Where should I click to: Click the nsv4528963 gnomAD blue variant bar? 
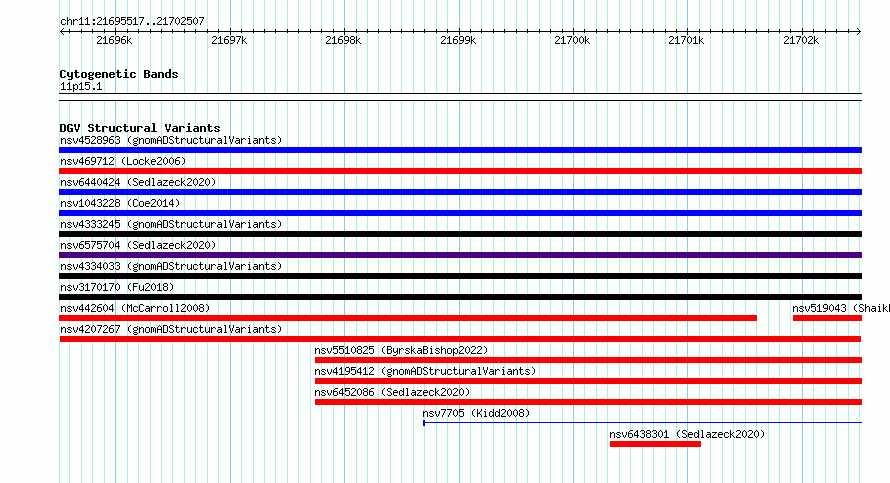pos(460,150)
